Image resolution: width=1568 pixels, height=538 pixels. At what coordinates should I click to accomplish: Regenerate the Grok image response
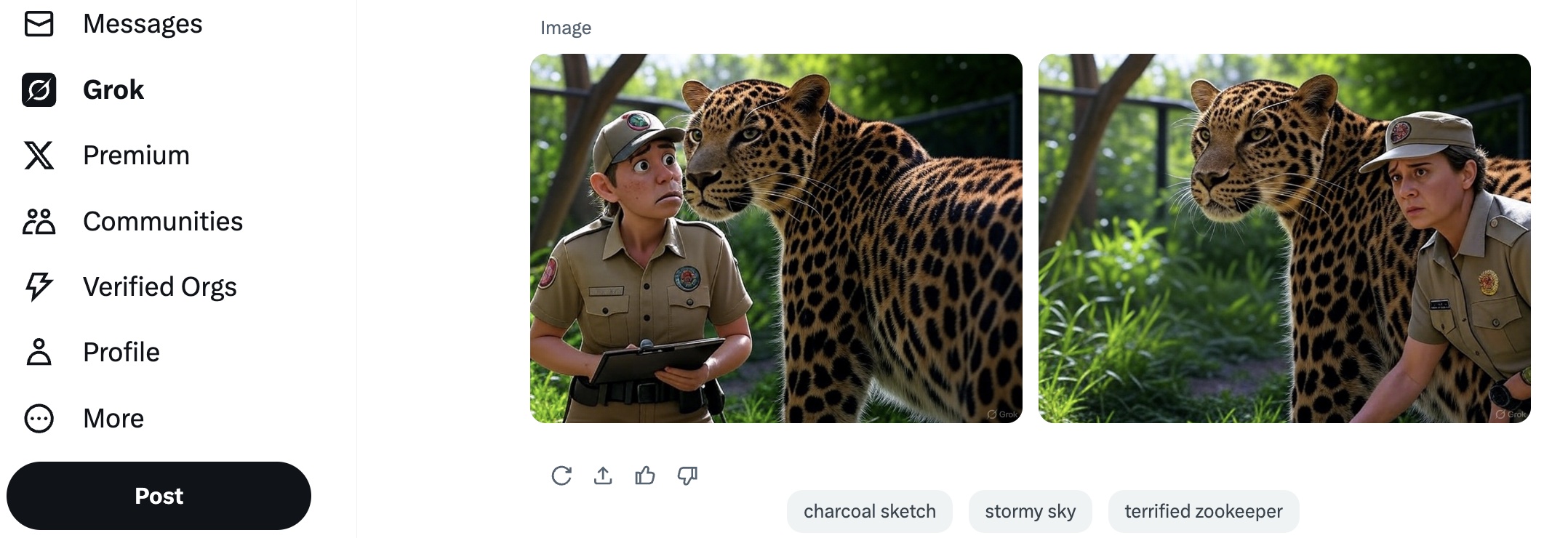[x=561, y=475]
